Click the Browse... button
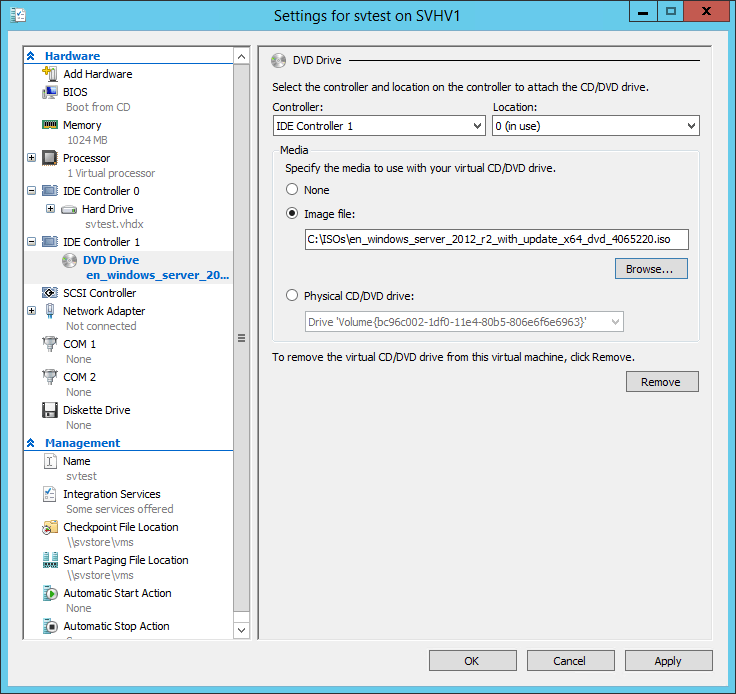736x694 pixels. coord(651,268)
